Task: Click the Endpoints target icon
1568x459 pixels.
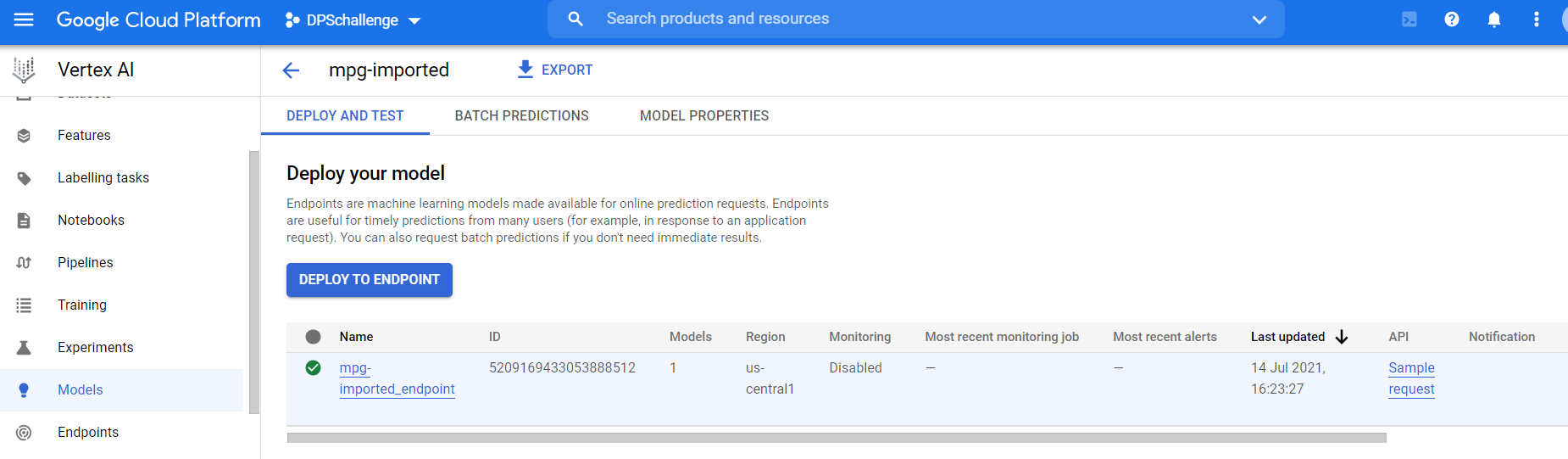Action: 24,433
